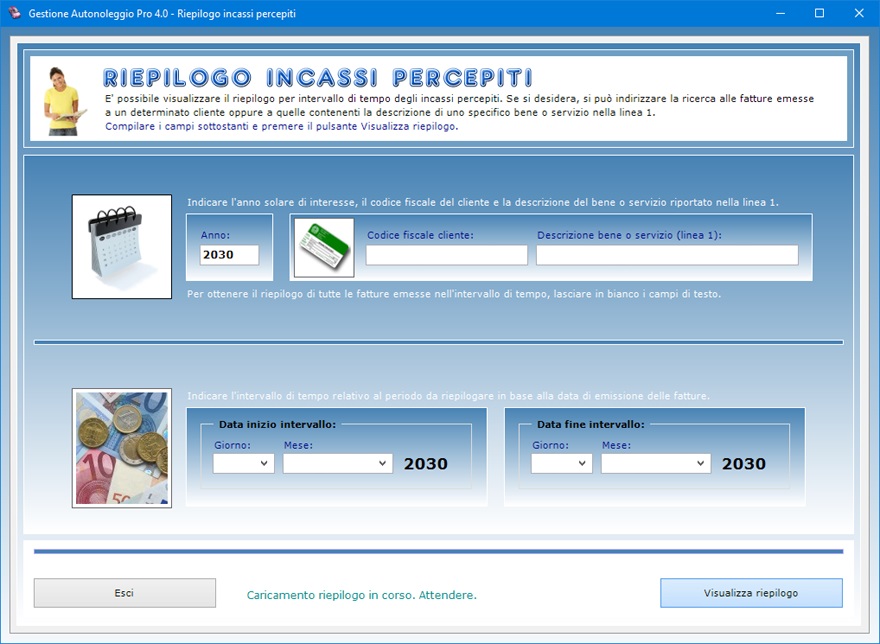The height and width of the screenshot is (644, 880).
Task: Open the start interval Mese dropdown
Action: (x=338, y=464)
